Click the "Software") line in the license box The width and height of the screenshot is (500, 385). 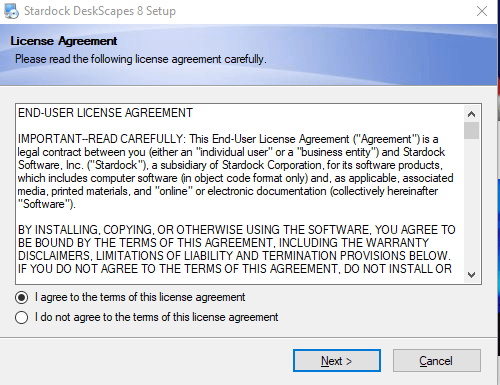(47, 204)
